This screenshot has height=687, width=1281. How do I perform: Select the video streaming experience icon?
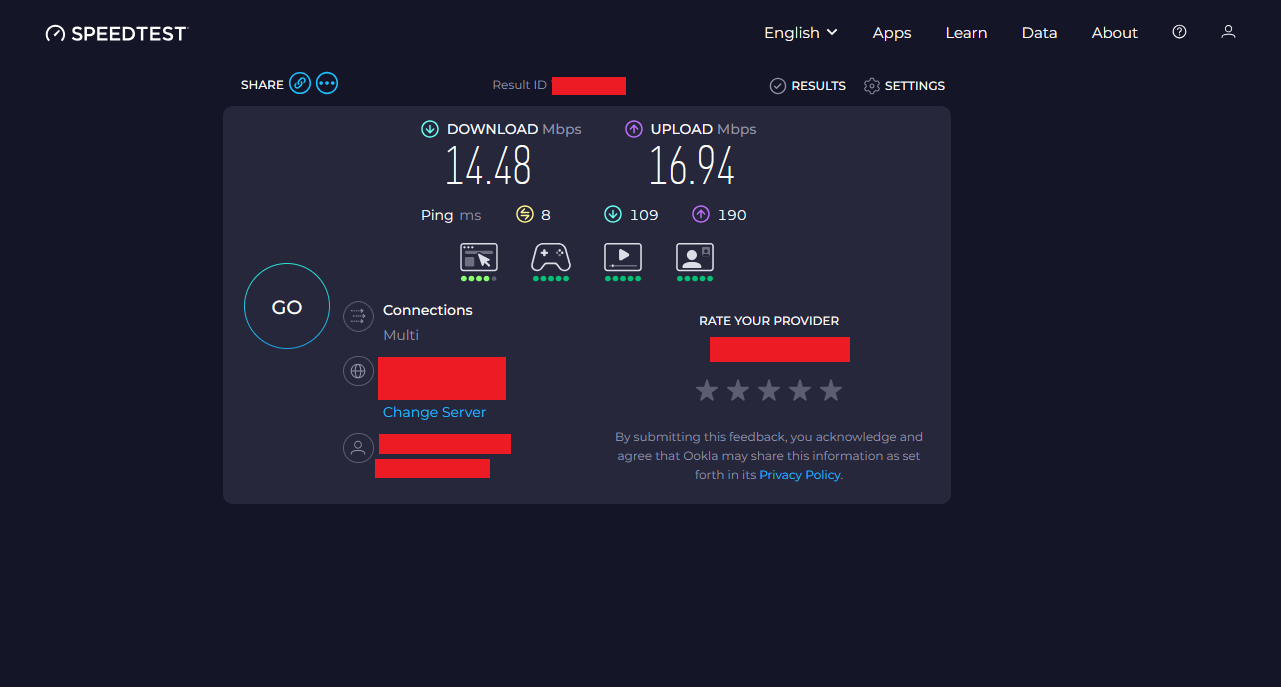click(623, 257)
